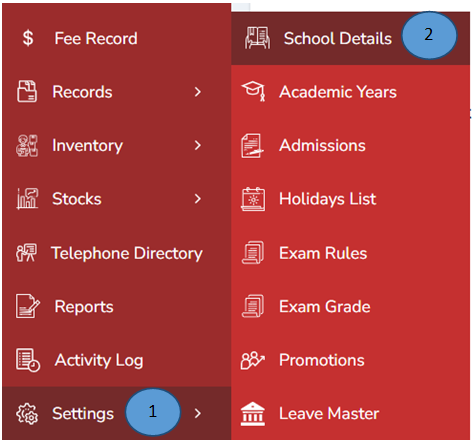This screenshot has height=443, width=473.
Task: Click the School Details book icon
Action: point(257,38)
